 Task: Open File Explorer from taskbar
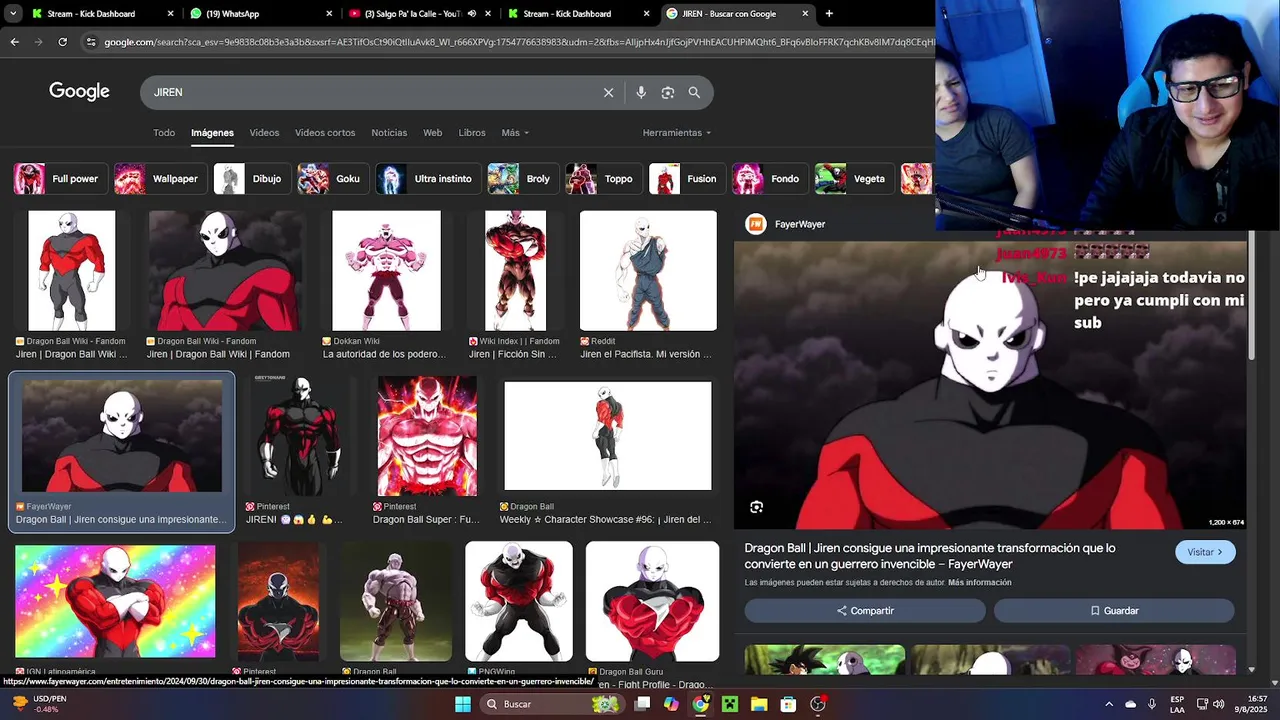click(x=758, y=704)
